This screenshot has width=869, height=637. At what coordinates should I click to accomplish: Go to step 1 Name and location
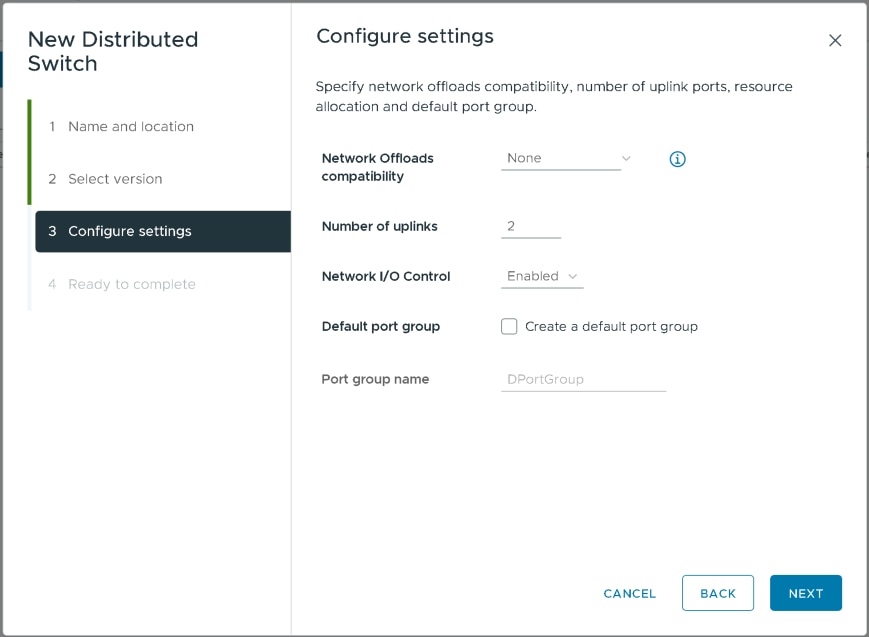tap(121, 126)
